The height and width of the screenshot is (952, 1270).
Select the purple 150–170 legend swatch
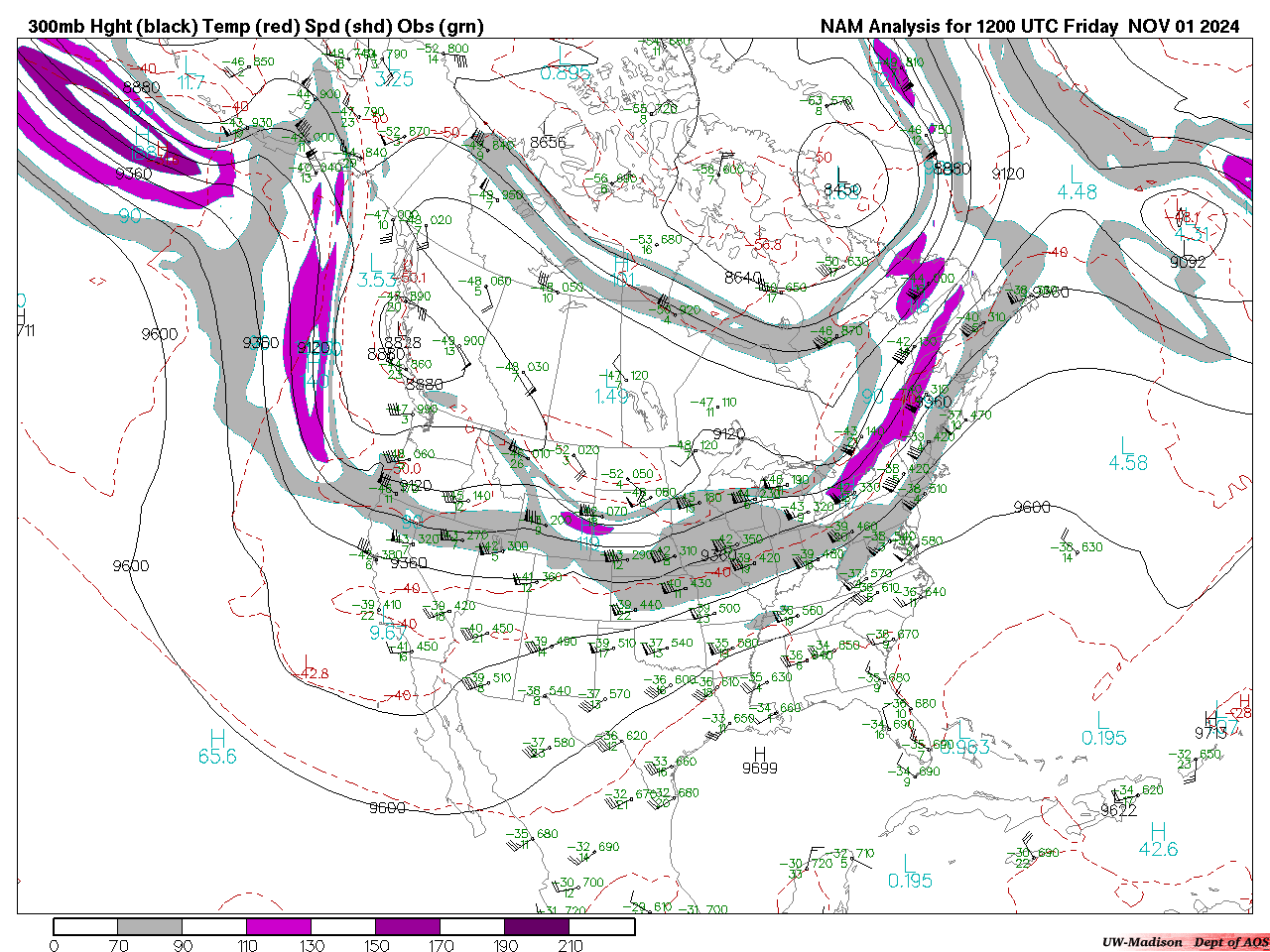tap(408, 926)
